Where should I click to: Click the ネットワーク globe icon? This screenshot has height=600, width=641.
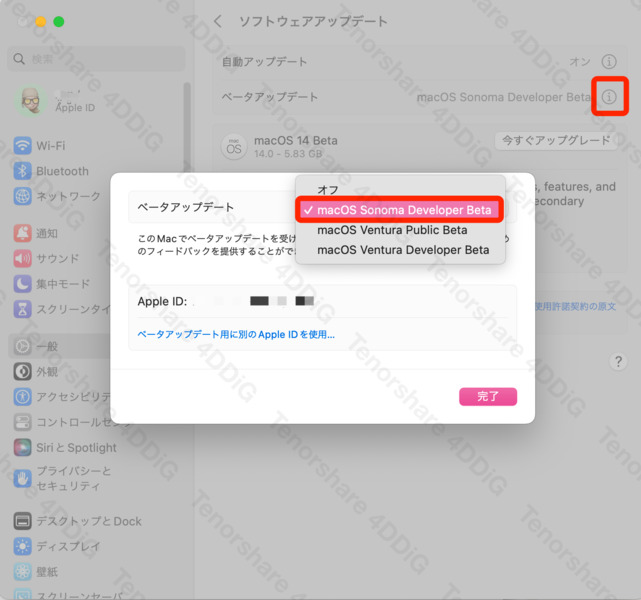(x=22, y=196)
